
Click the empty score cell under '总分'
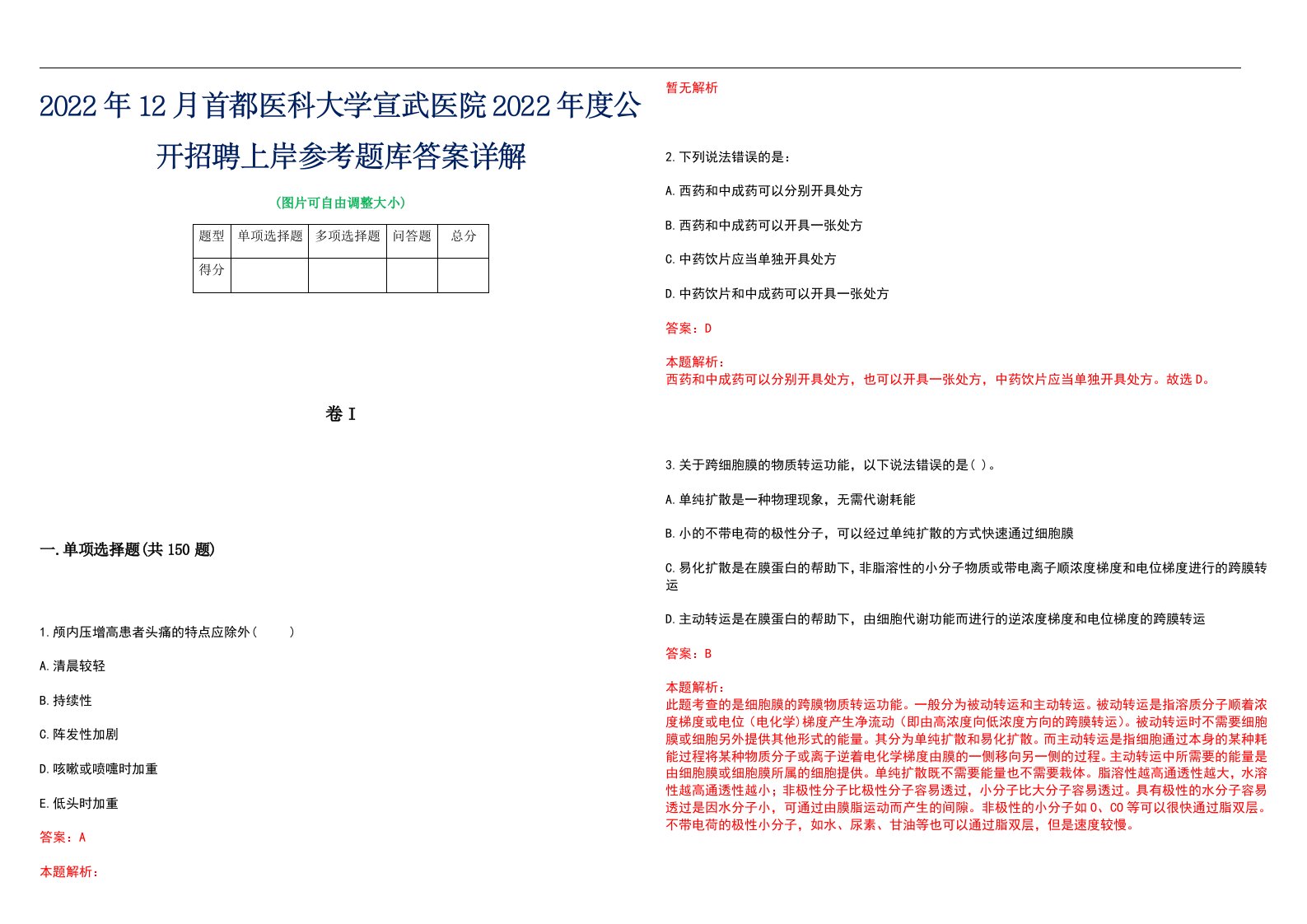(x=464, y=275)
